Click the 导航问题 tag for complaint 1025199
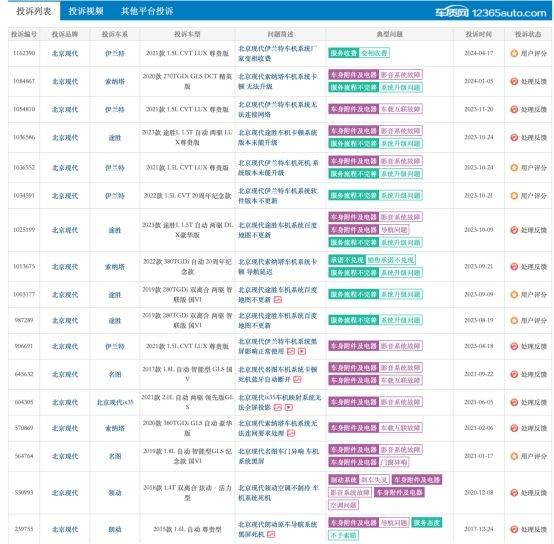The width and height of the screenshot is (554, 544). [394, 230]
